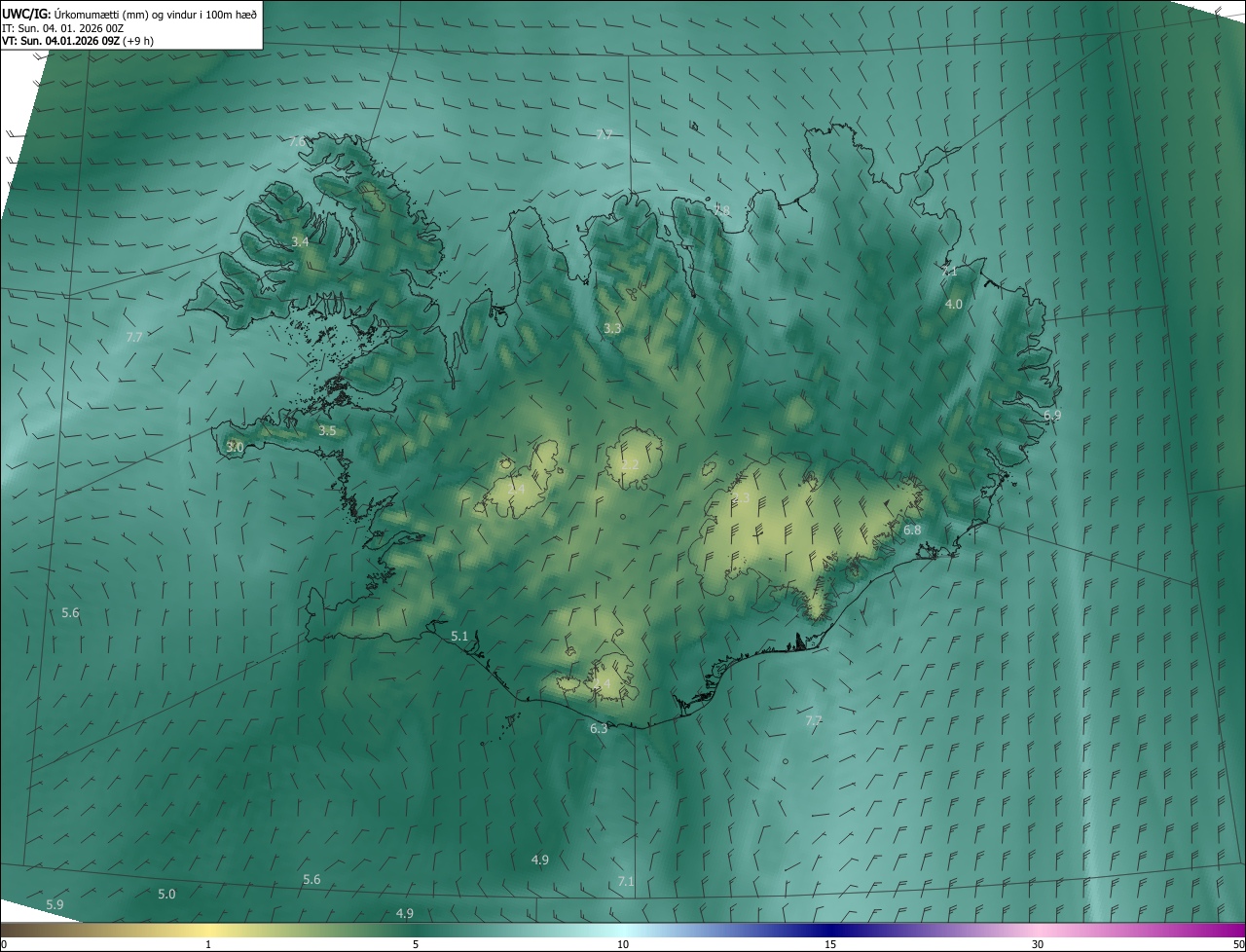Click the colorbar tick label '1'

208,944
